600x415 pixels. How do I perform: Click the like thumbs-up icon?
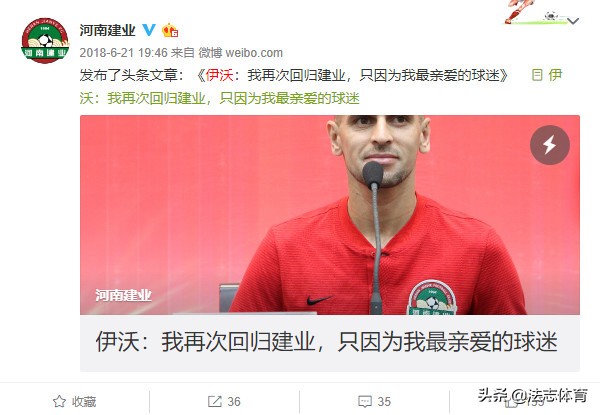511,403
